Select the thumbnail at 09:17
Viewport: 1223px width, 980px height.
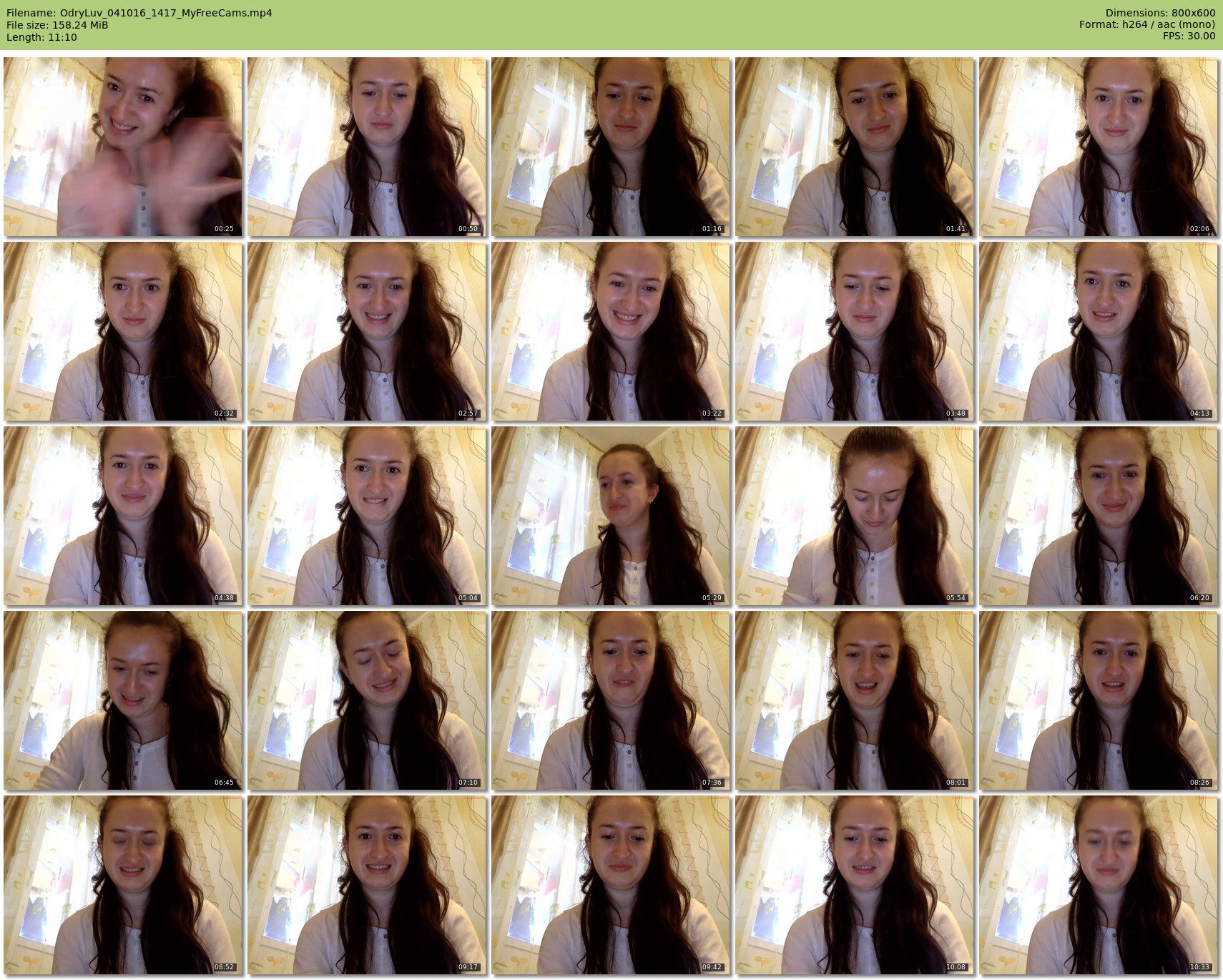point(367,885)
